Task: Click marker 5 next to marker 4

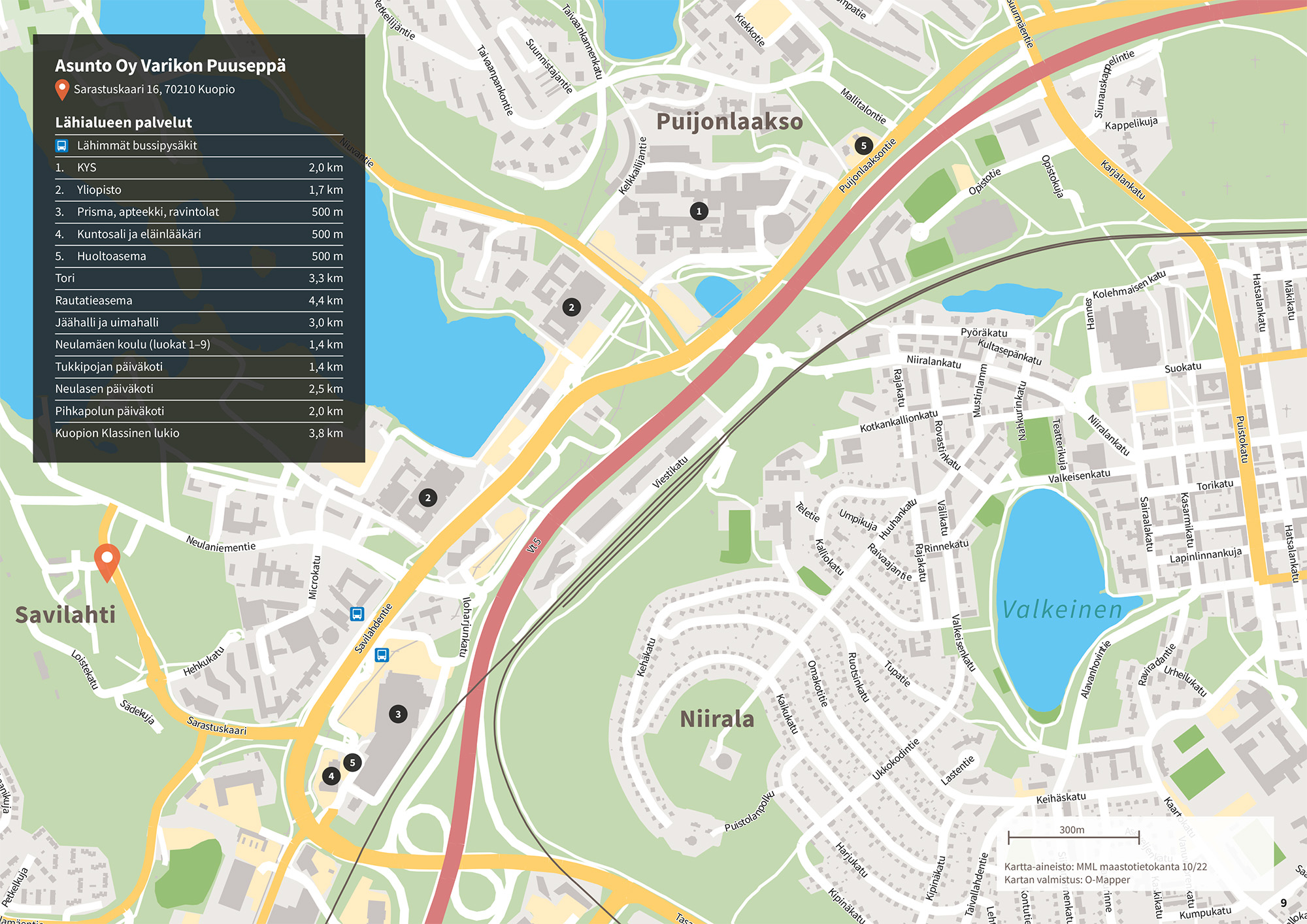Action: coord(352,763)
